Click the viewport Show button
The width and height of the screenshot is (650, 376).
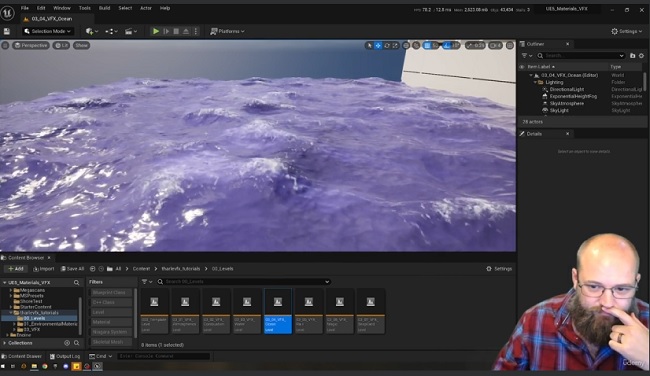(81, 45)
